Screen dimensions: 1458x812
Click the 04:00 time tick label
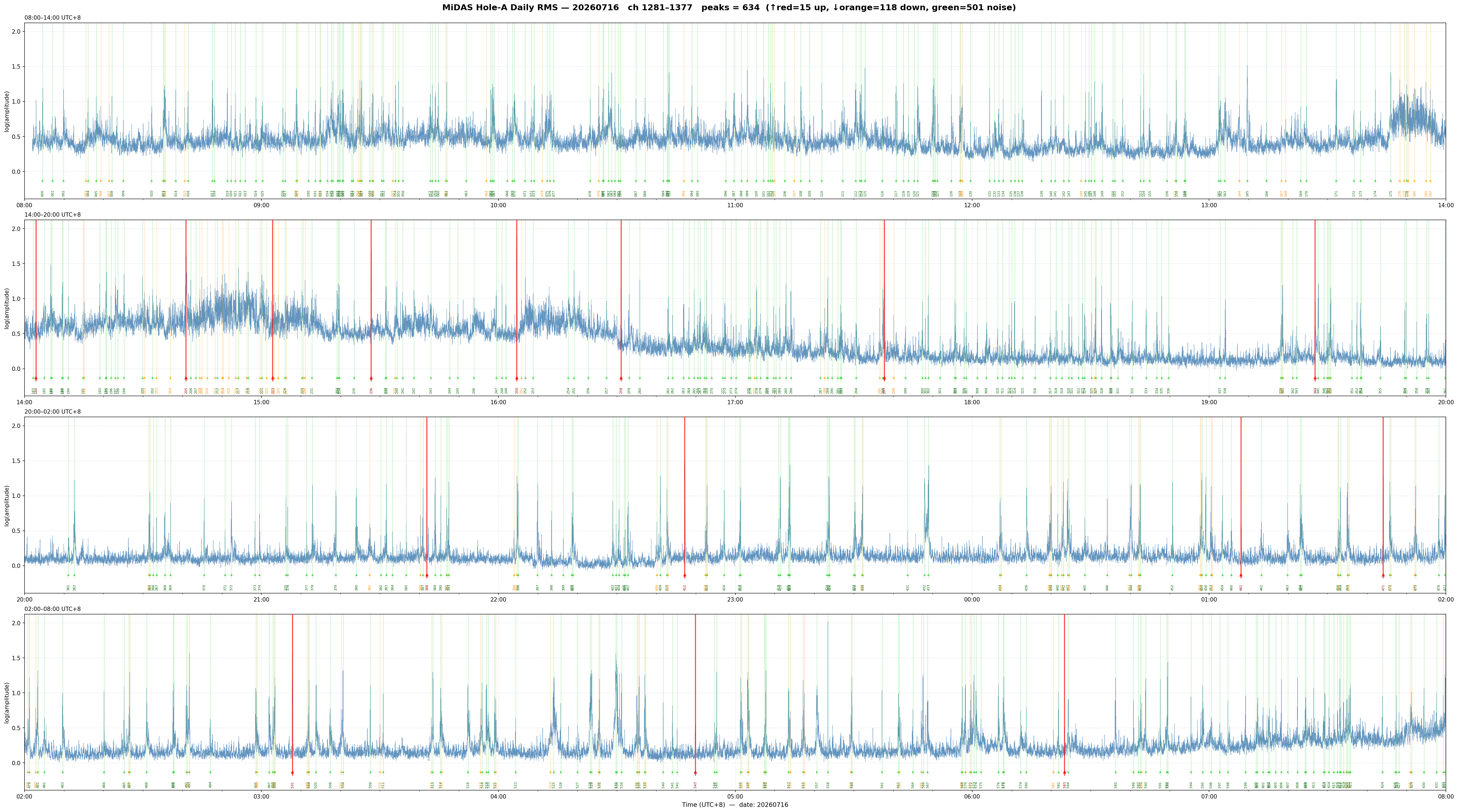[498, 796]
